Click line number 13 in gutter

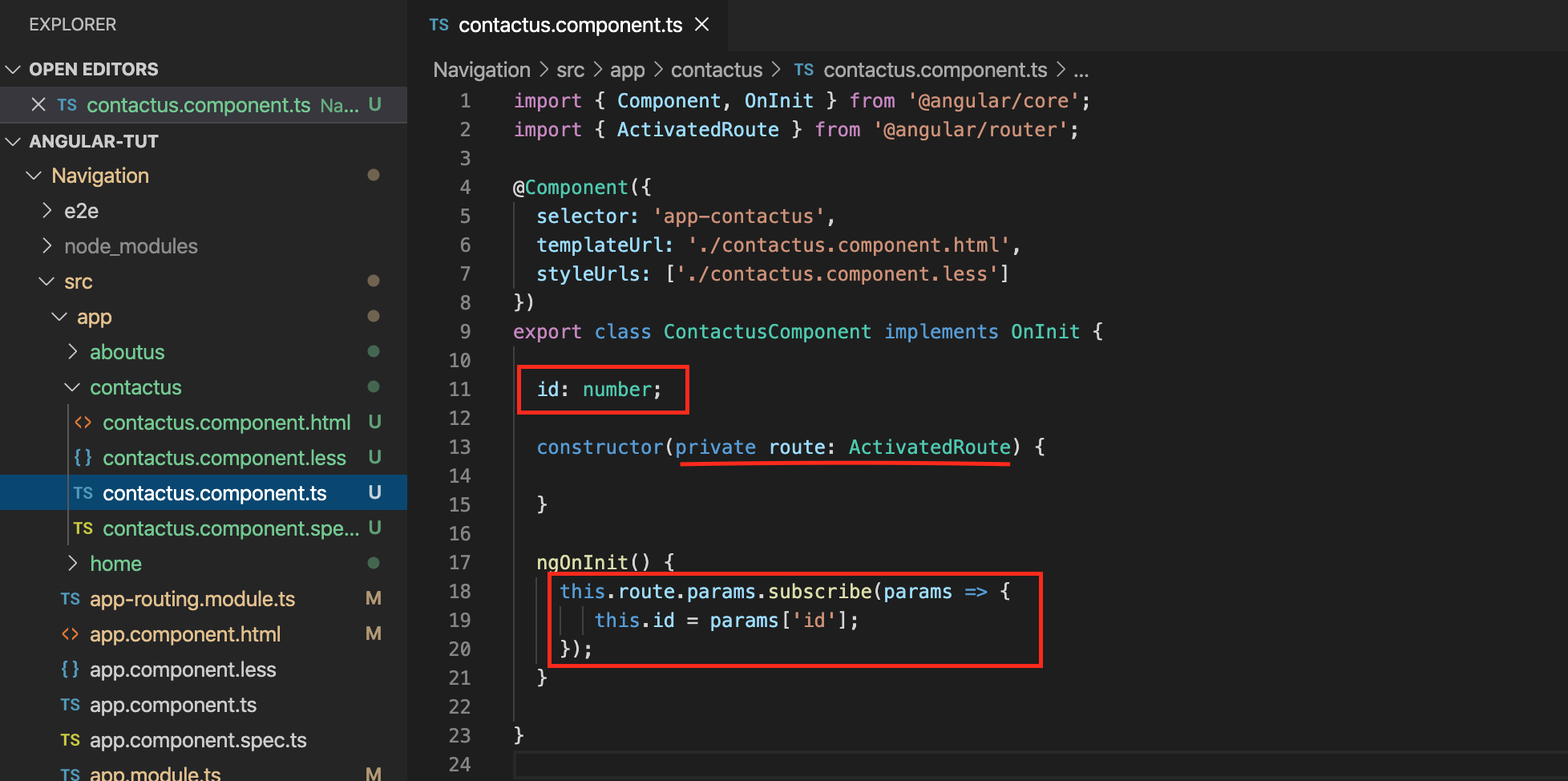click(459, 447)
